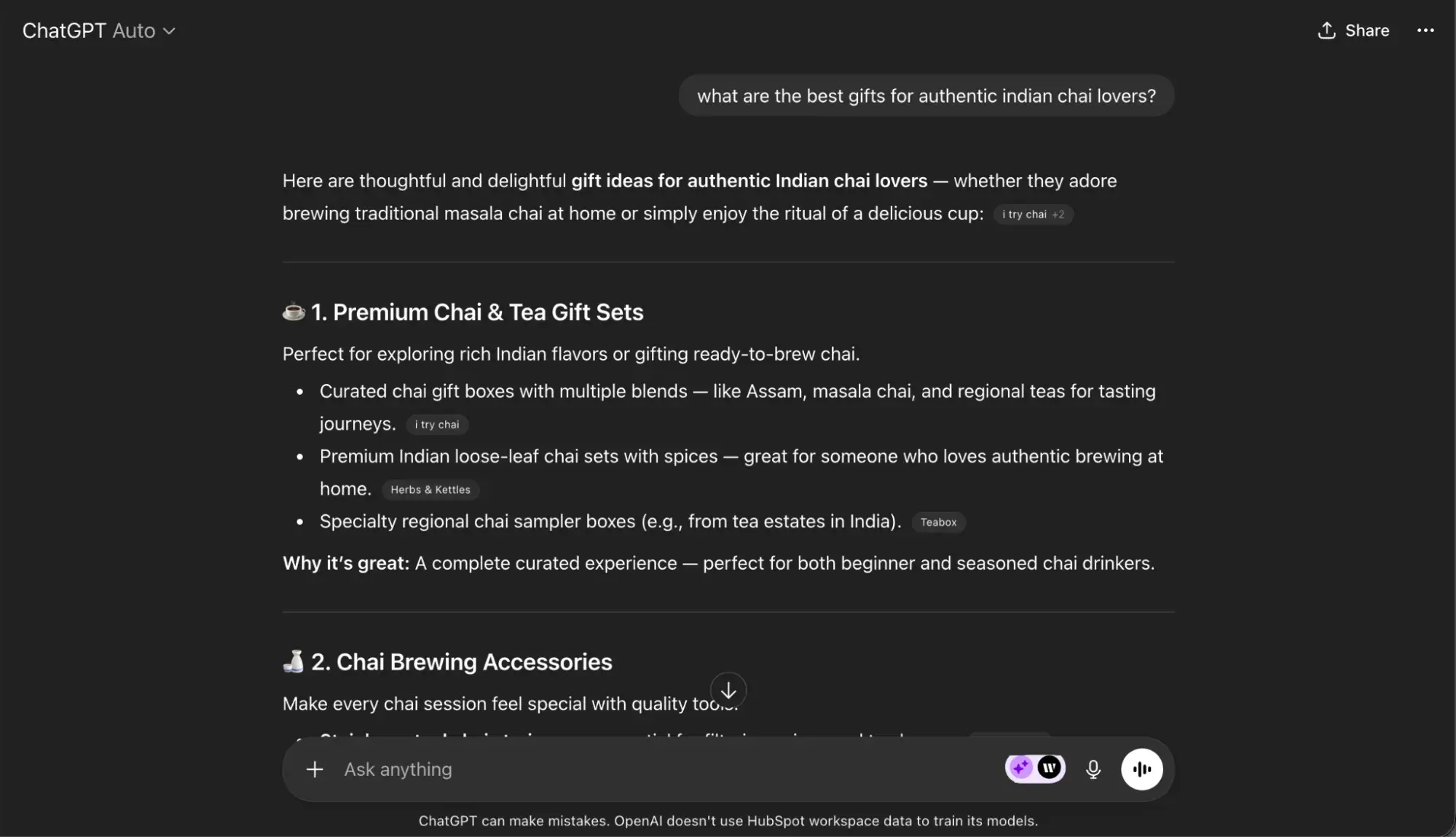Click the 'Ask anything' input field
This screenshot has width=1456, height=837.
point(583,769)
